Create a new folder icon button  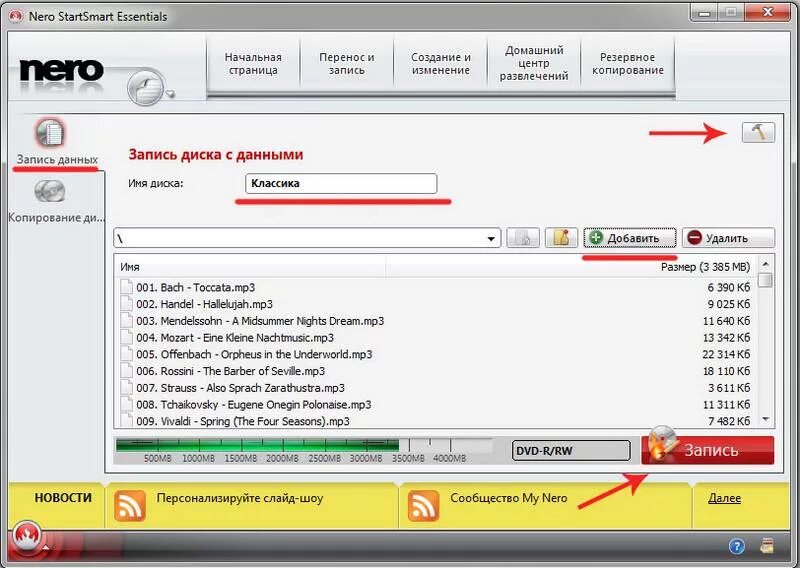561,238
